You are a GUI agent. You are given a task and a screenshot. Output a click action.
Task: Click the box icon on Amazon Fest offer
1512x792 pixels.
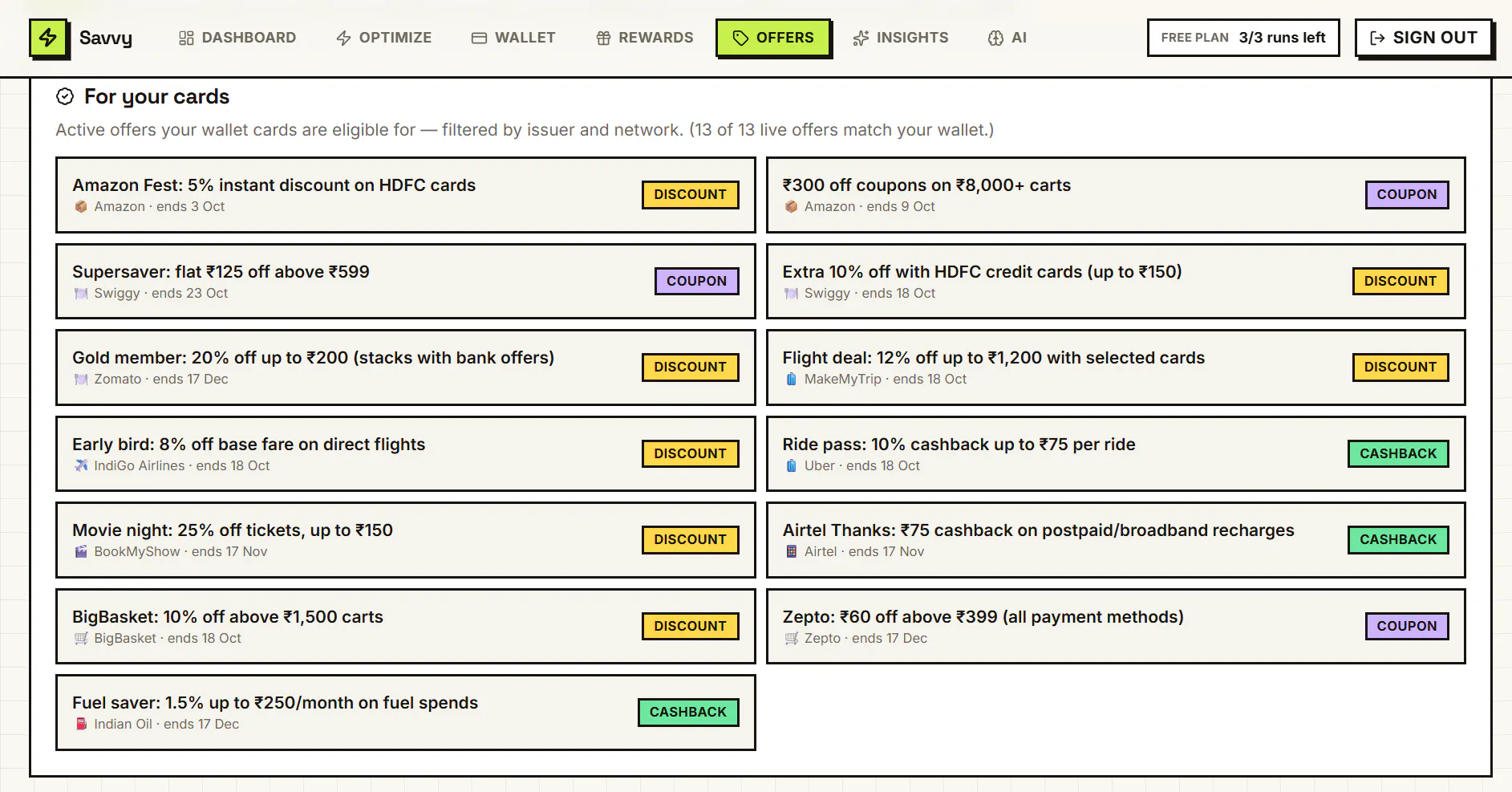pos(81,207)
